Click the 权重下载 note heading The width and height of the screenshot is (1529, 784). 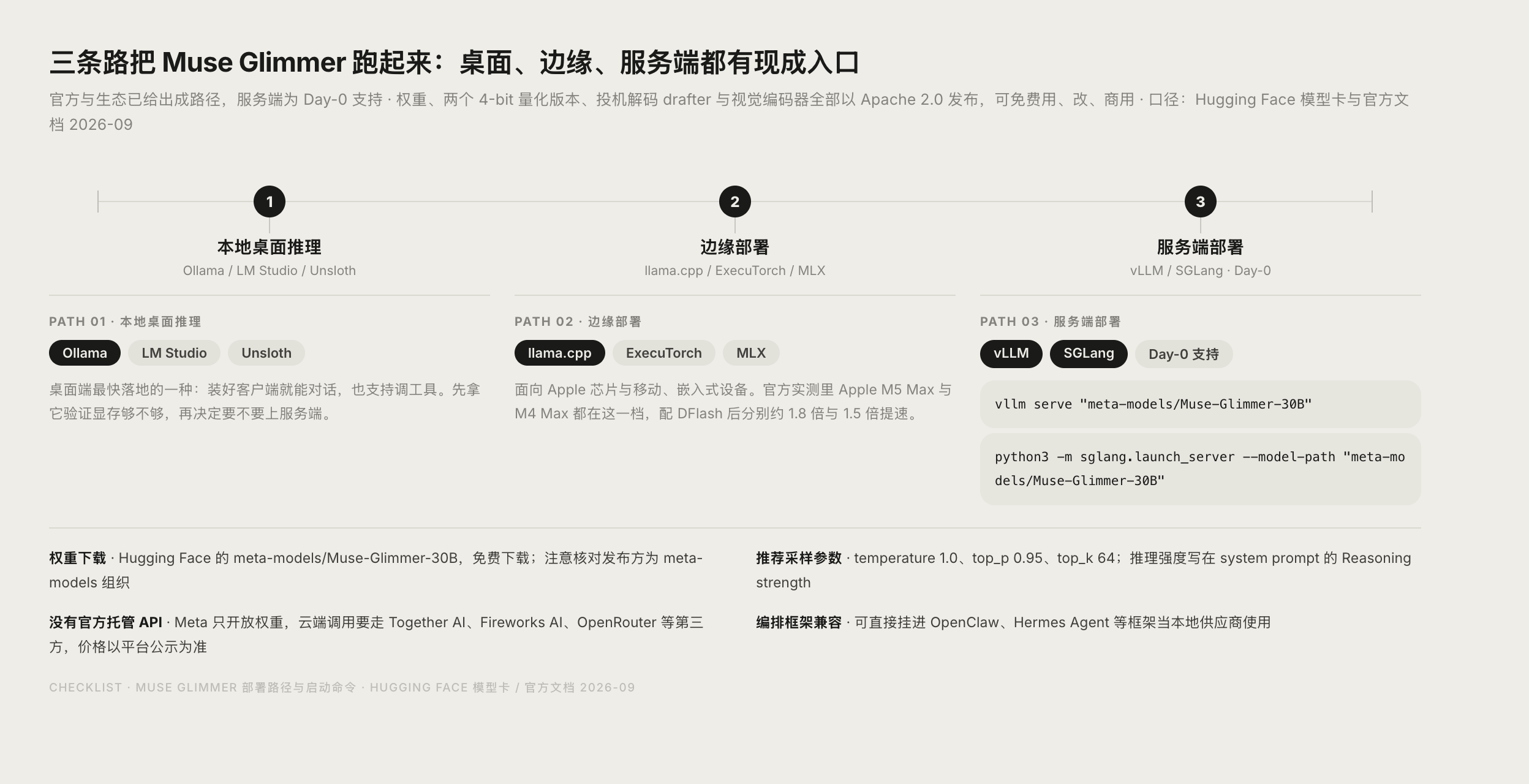point(77,558)
